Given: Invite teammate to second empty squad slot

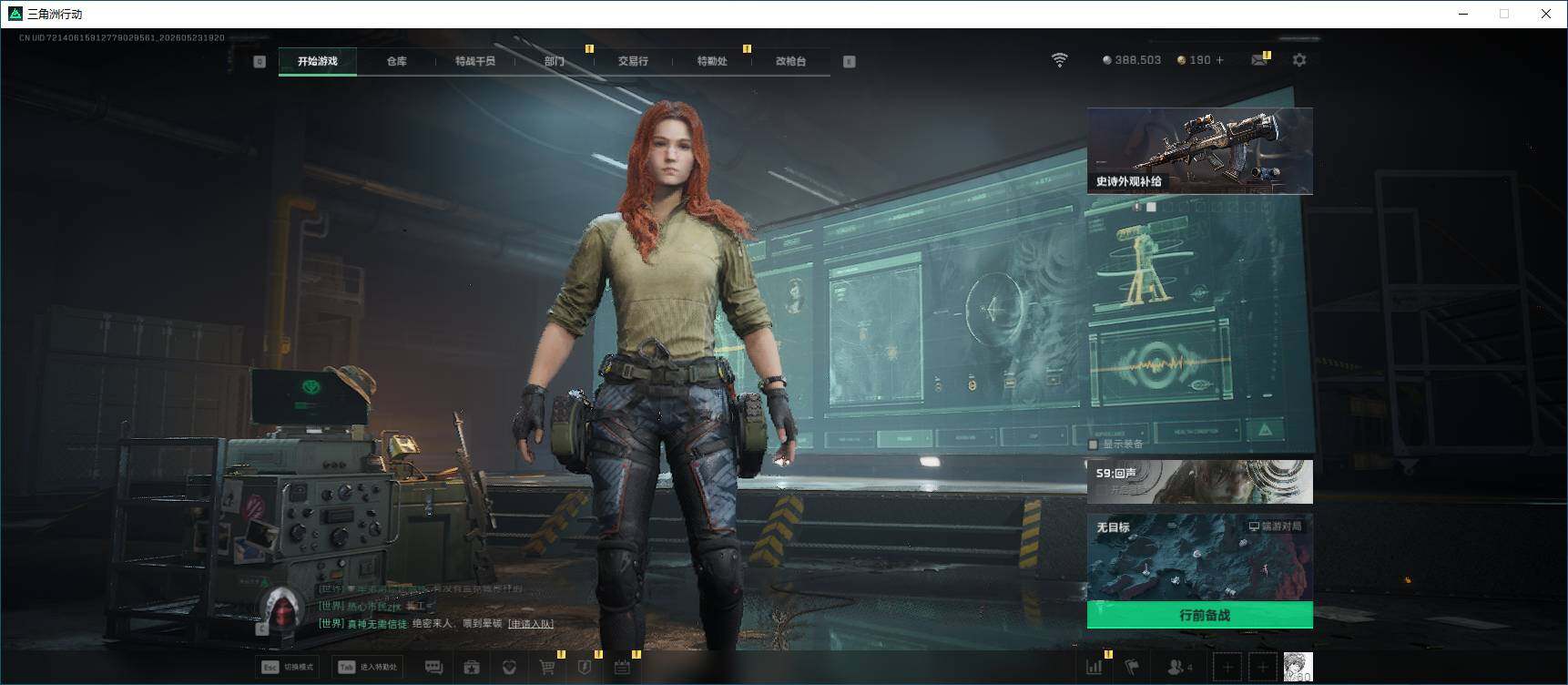Looking at the screenshot, I should [x=1262, y=668].
